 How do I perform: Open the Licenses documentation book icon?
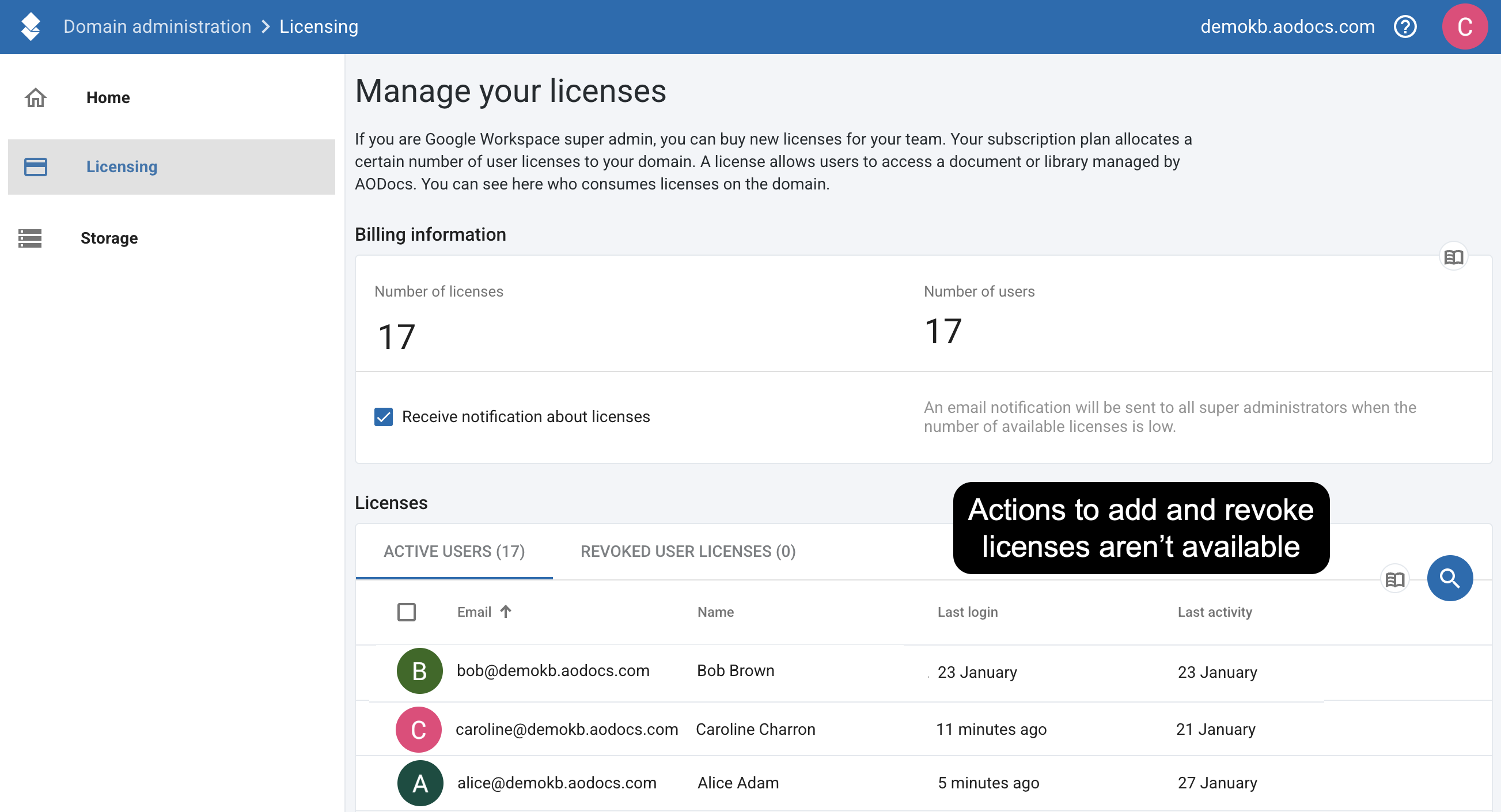[x=1395, y=579]
